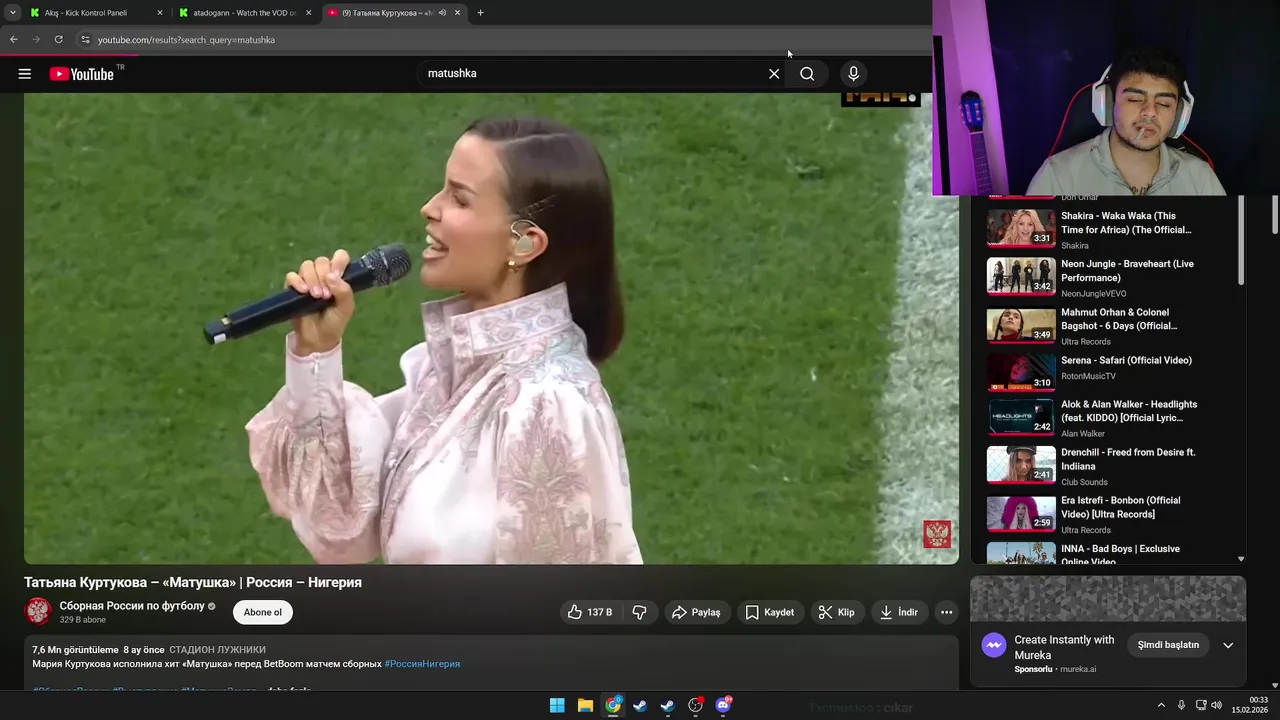The image size is (1280, 720).
Task: Like the video with 137 B likes
Action: pos(590,612)
